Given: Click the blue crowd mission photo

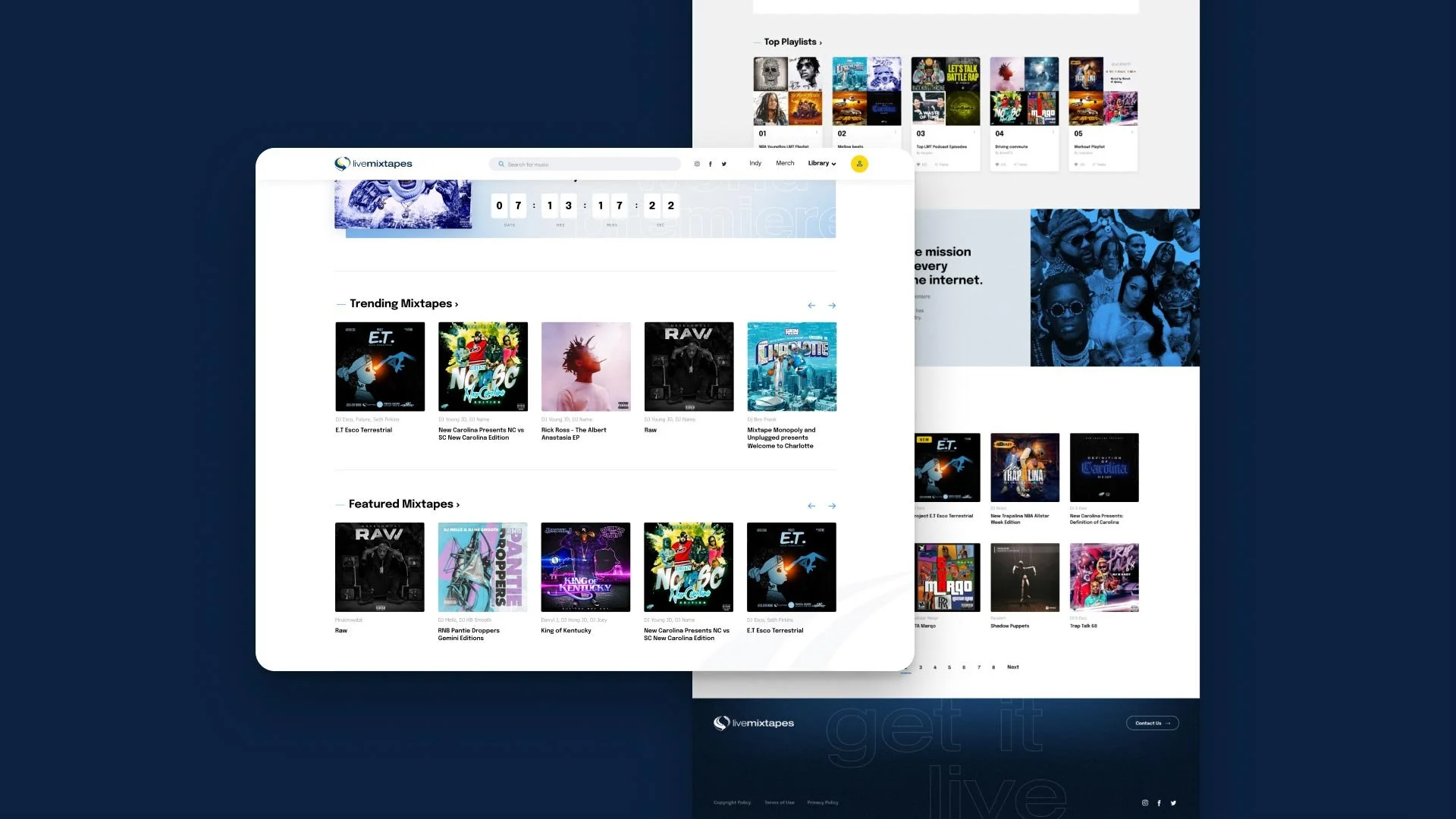Looking at the screenshot, I should [x=1115, y=287].
